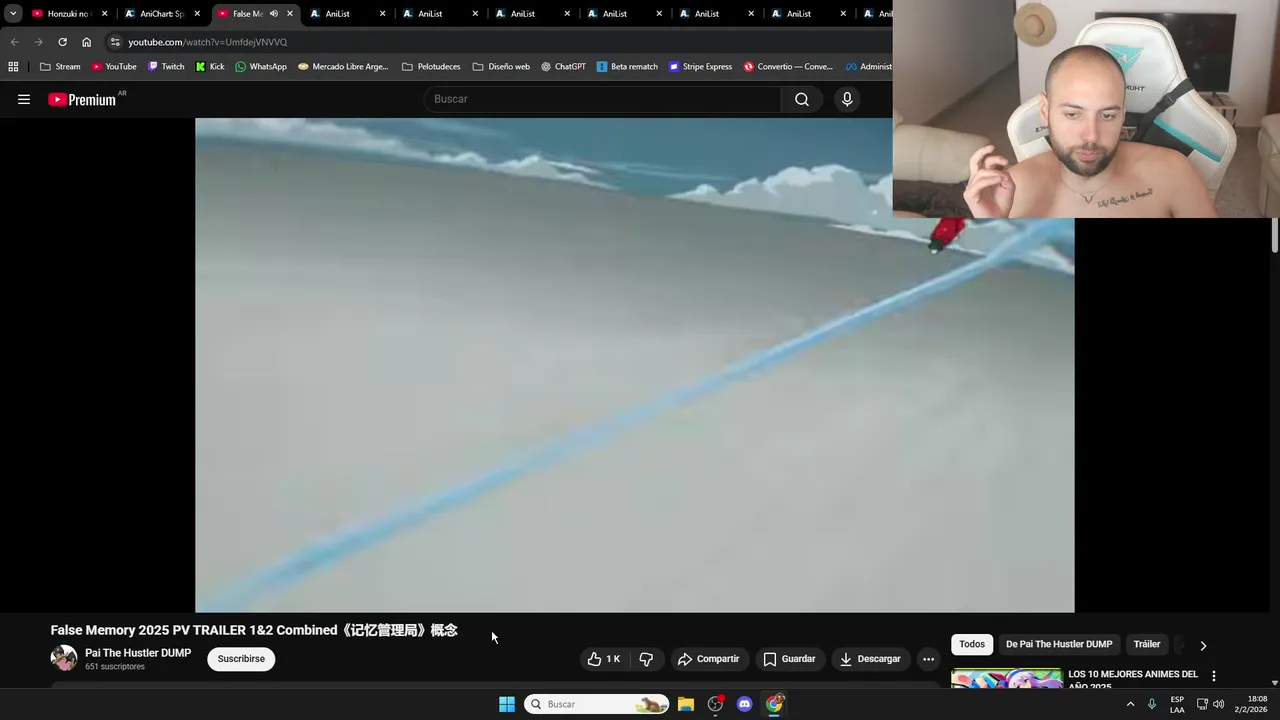Open ESP LAA keyboard language switcher
The width and height of the screenshot is (1280, 720).
(1177, 704)
